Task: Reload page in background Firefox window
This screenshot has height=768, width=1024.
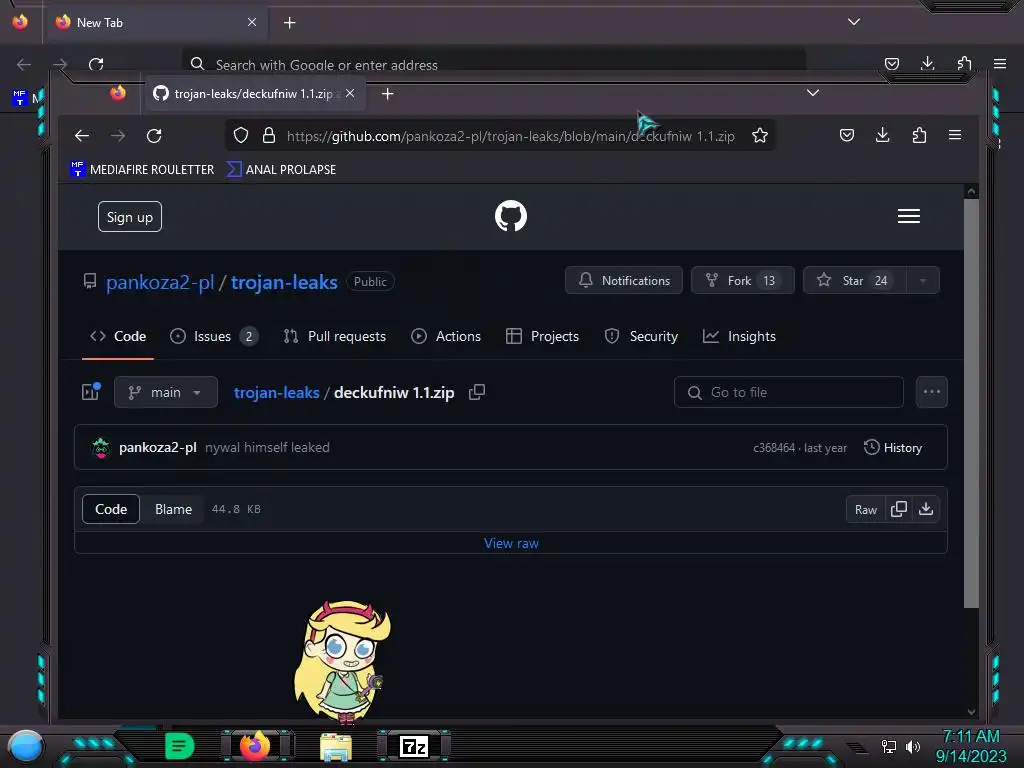Action: pyautogui.click(x=96, y=64)
